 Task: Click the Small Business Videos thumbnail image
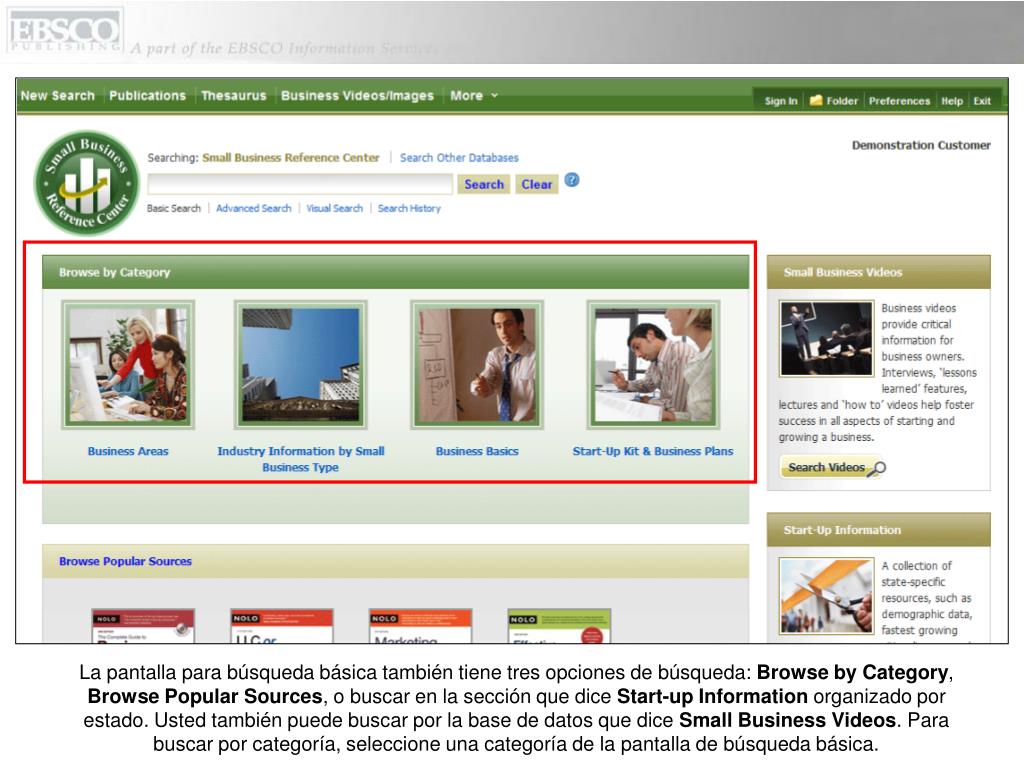(826, 338)
